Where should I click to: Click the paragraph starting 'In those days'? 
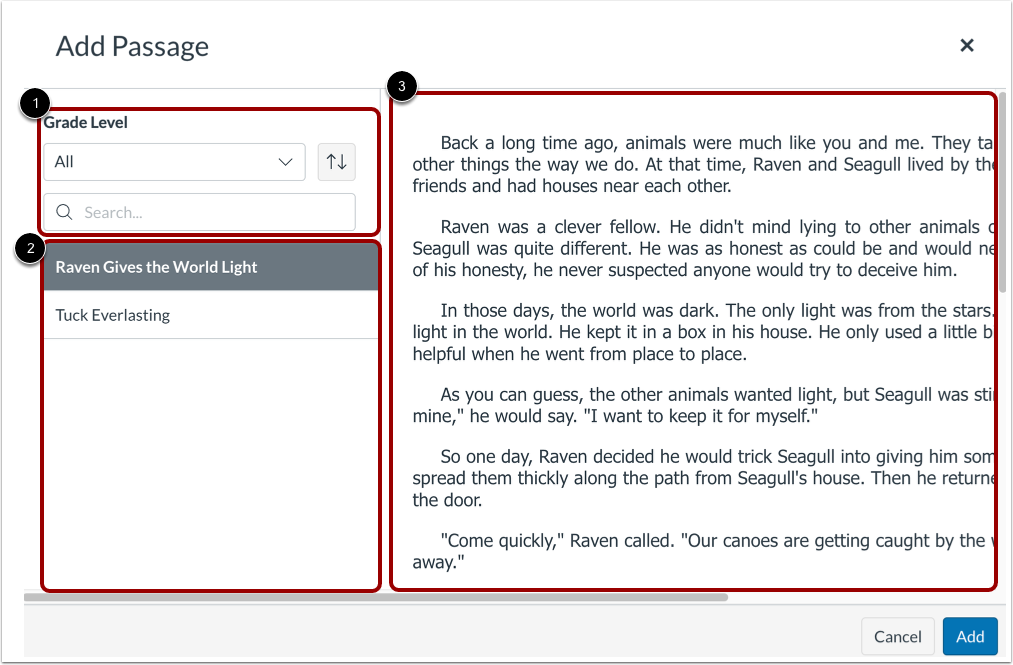(703, 332)
